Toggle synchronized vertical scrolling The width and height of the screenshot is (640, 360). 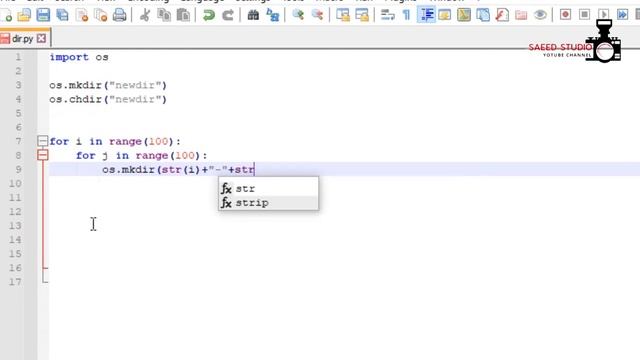point(343,15)
